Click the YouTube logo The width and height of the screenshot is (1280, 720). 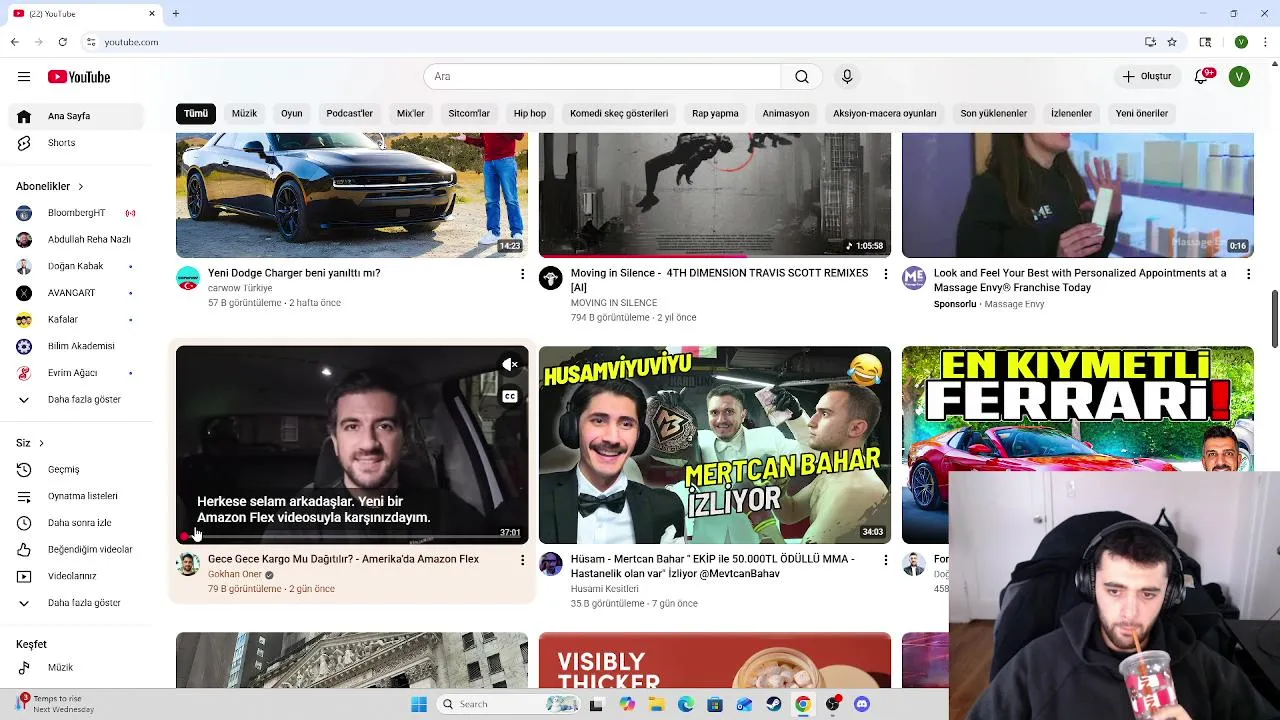pos(79,77)
